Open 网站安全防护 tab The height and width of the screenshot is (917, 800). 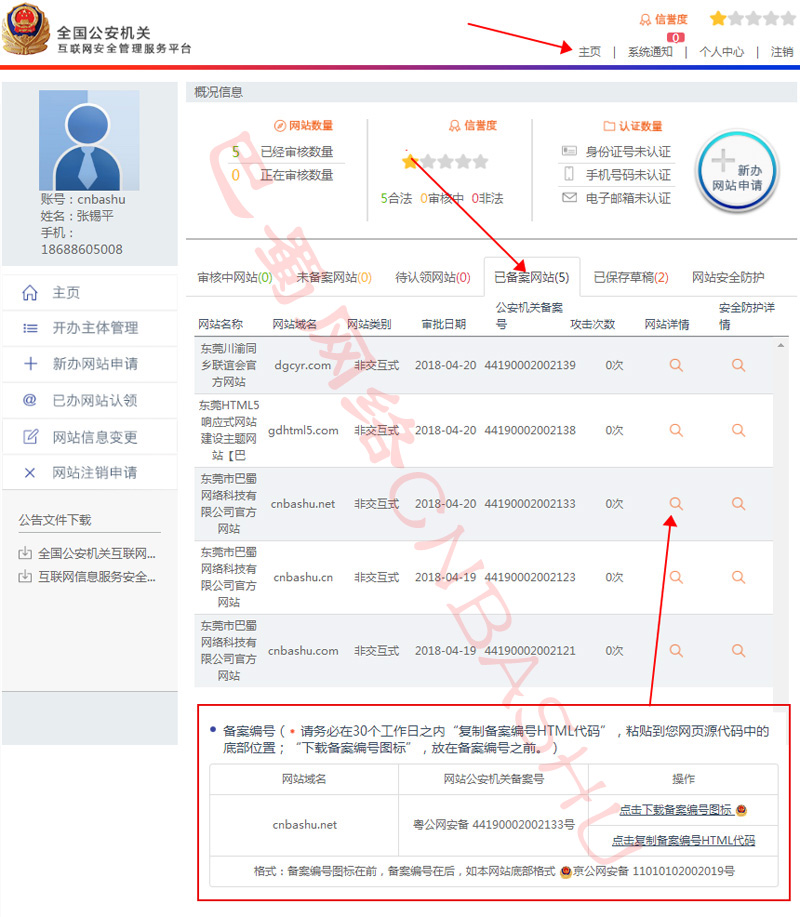coord(728,277)
